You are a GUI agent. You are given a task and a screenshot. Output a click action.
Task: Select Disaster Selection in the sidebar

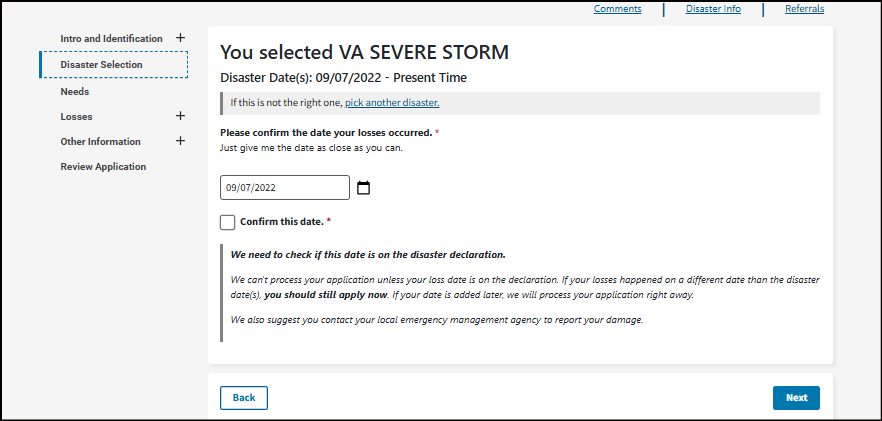click(101, 65)
